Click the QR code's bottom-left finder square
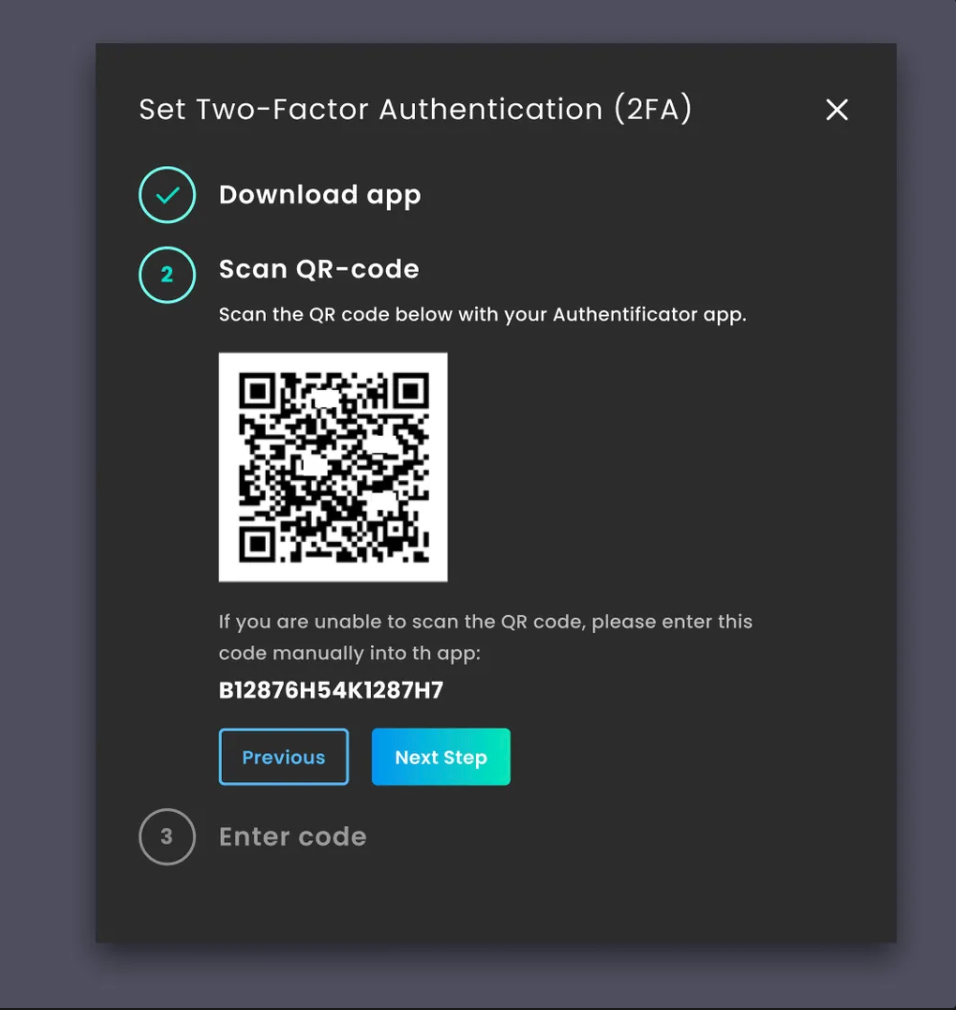This screenshot has height=1010, width=956. coord(258,544)
